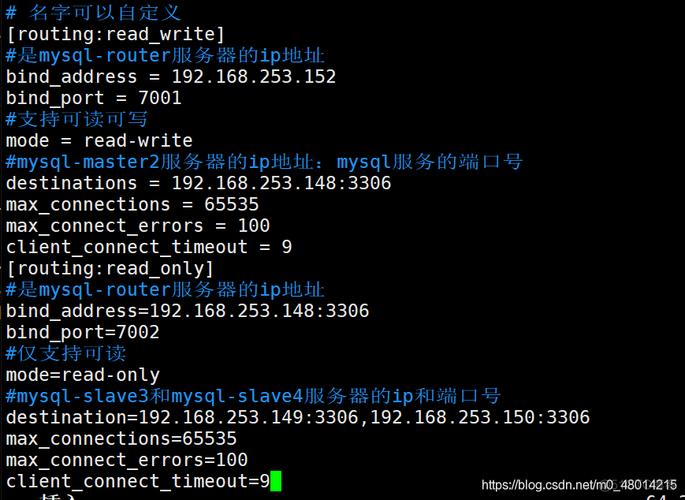Click the [routing:read_only] section header
685x500 pixels.
110,269
